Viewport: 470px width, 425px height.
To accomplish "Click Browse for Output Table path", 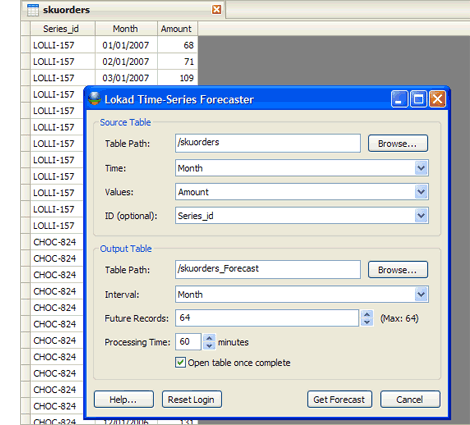I will (x=398, y=270).
